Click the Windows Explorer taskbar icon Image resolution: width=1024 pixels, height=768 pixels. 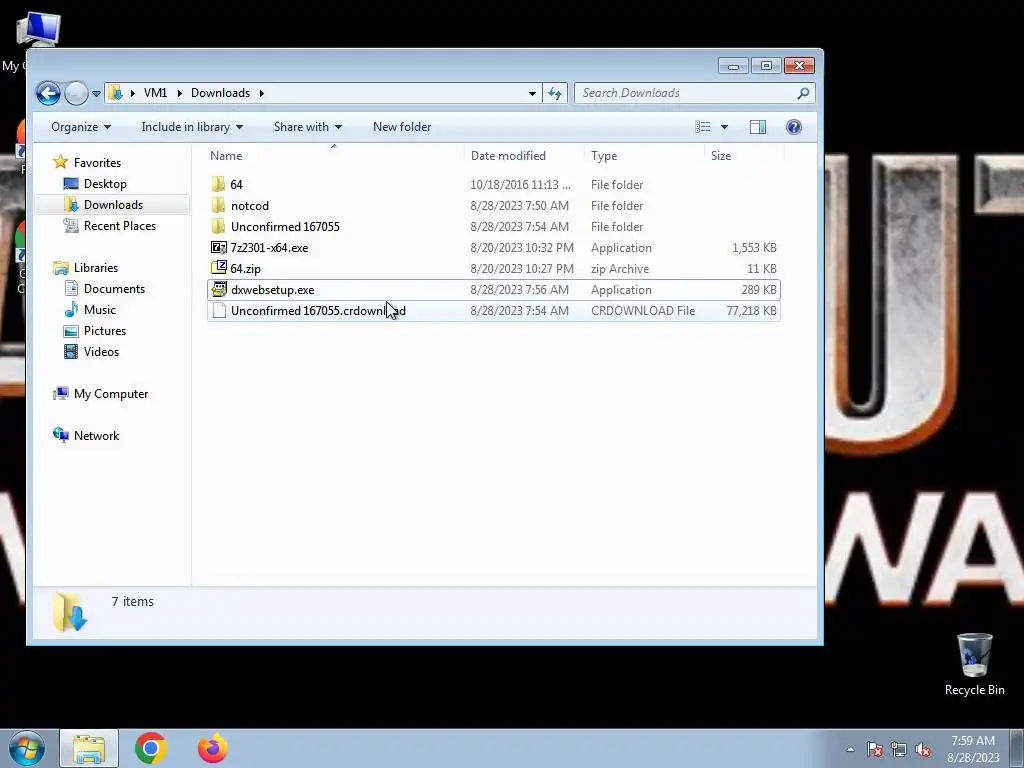(x=89, y=748)
